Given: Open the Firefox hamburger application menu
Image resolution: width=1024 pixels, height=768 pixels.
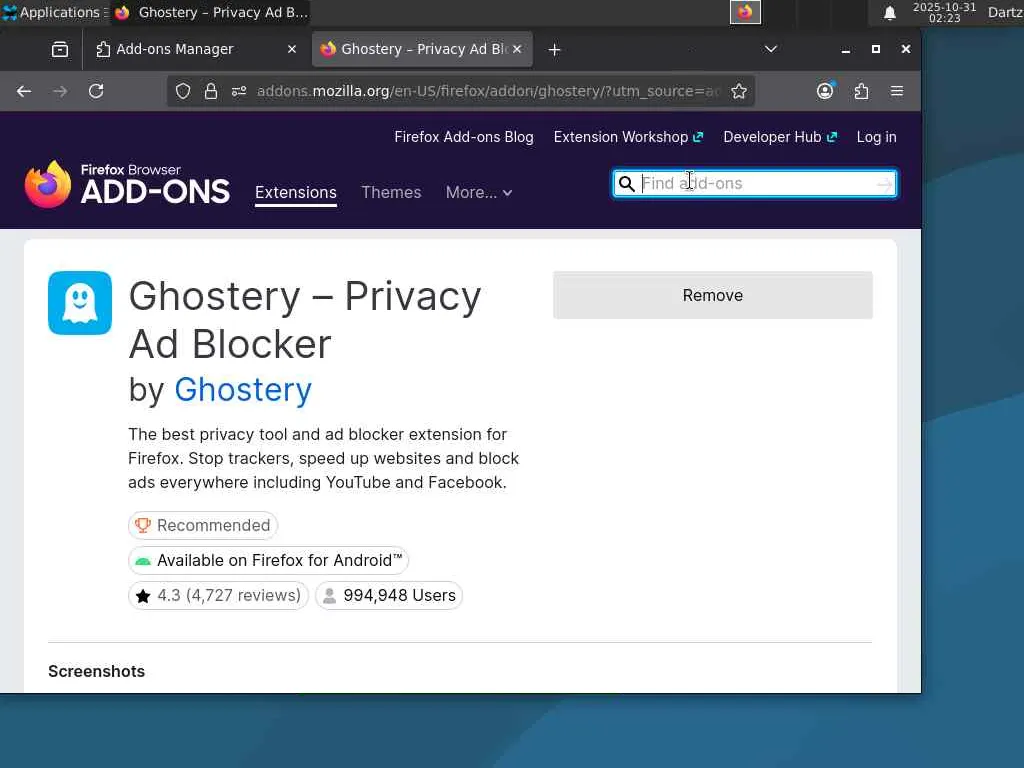Looking at the screenshot, I should click(x=897, y=91).
